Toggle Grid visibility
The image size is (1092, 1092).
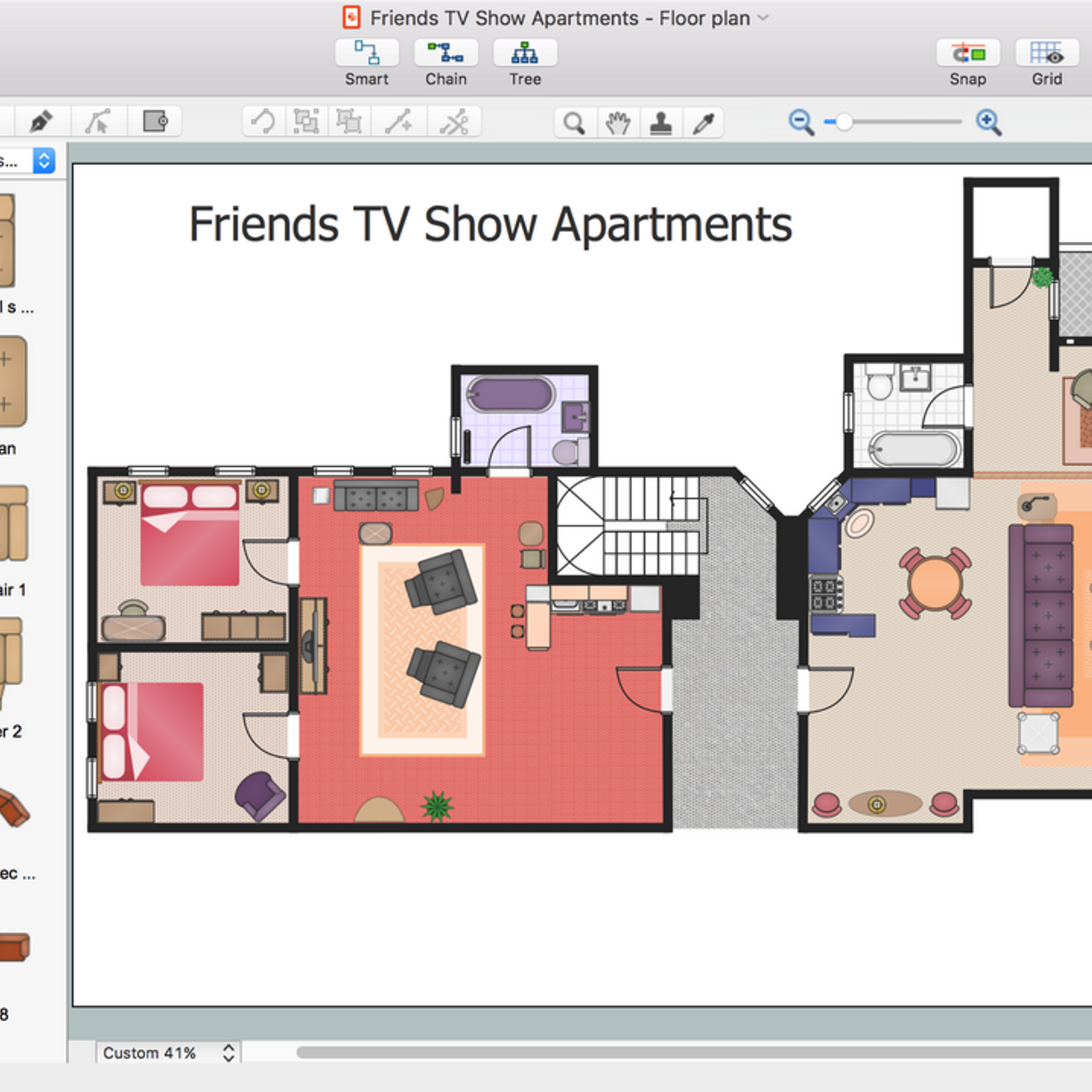pos(1047,53)
